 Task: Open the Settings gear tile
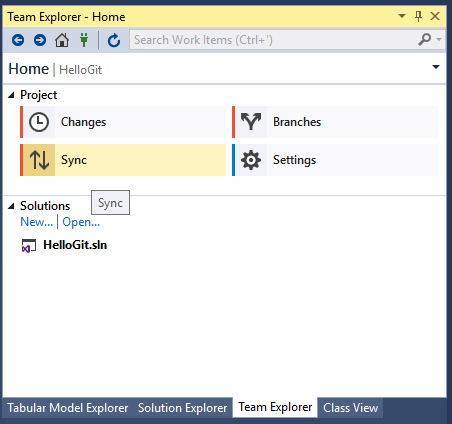point(335,160)
